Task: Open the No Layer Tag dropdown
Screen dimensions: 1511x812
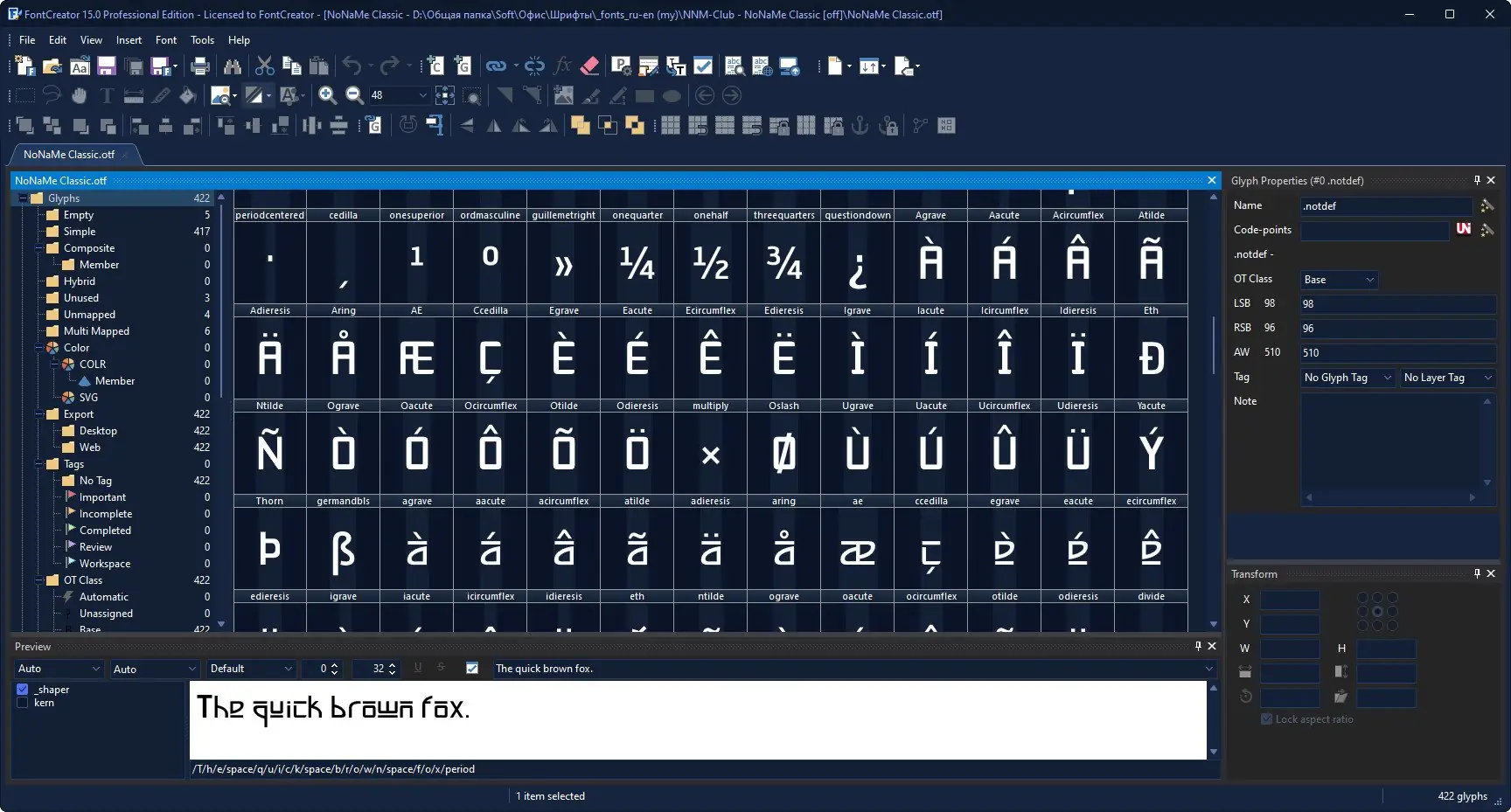Action: tap(1448, 378)
